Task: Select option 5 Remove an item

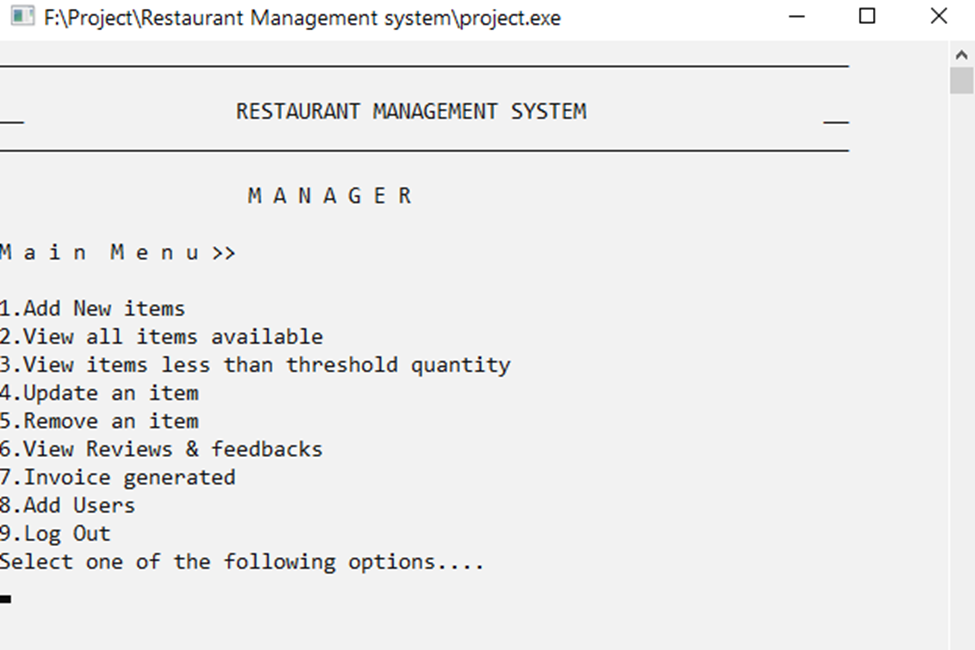Action: coord(98,421)
